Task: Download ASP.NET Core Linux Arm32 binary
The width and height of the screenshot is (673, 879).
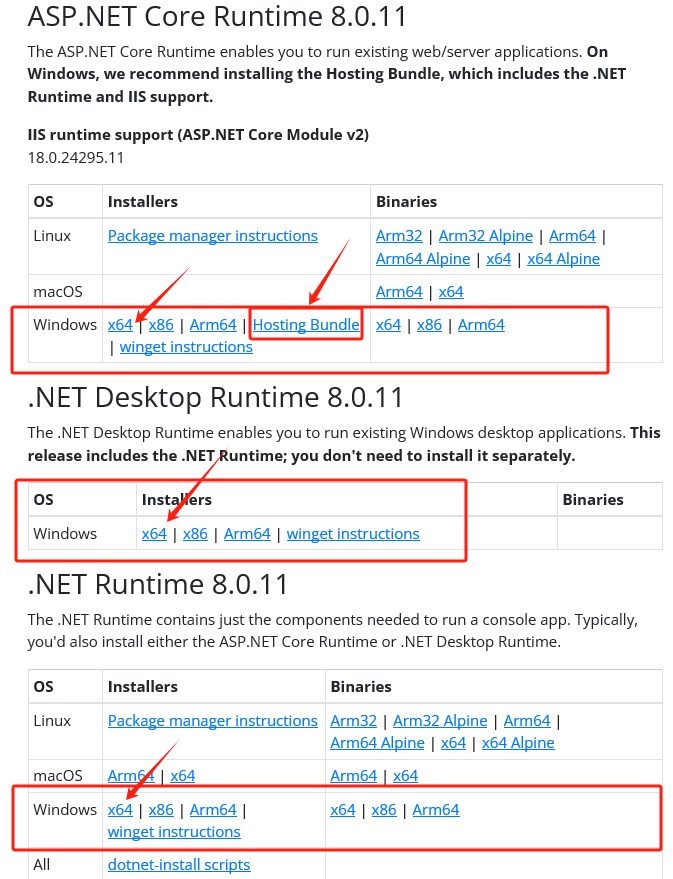Action: tap(399, 236)
